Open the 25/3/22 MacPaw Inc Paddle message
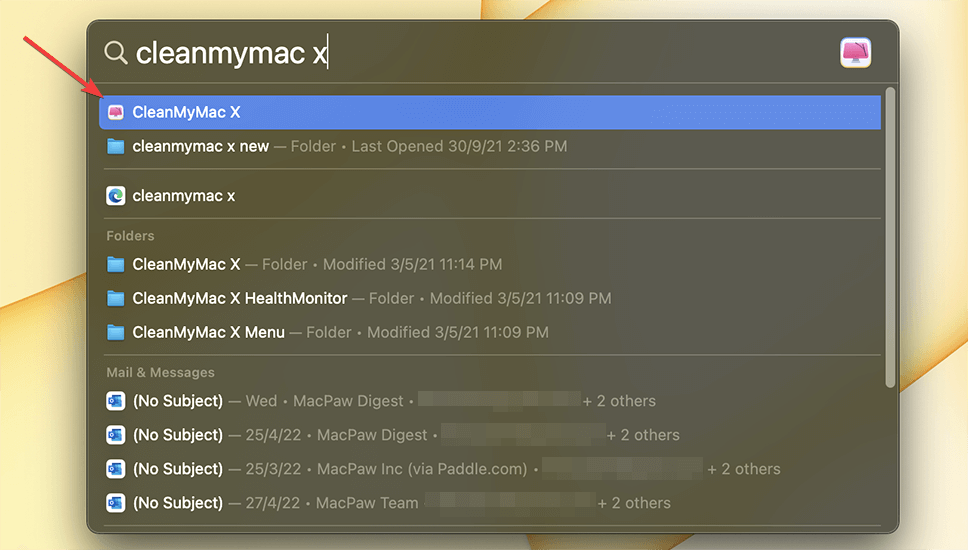This screenshot has height=550, width=968. pyautogui.click(x=490, y=469)
